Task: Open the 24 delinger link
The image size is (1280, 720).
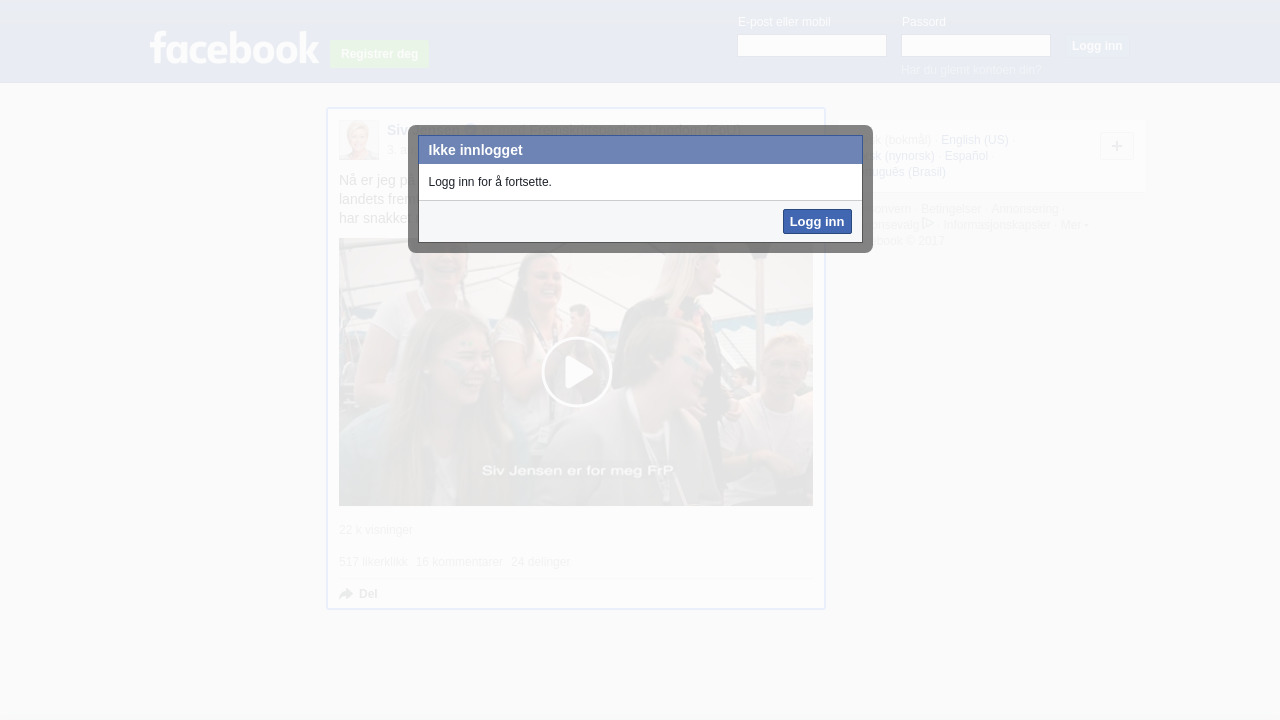Action: click(540, 562)
